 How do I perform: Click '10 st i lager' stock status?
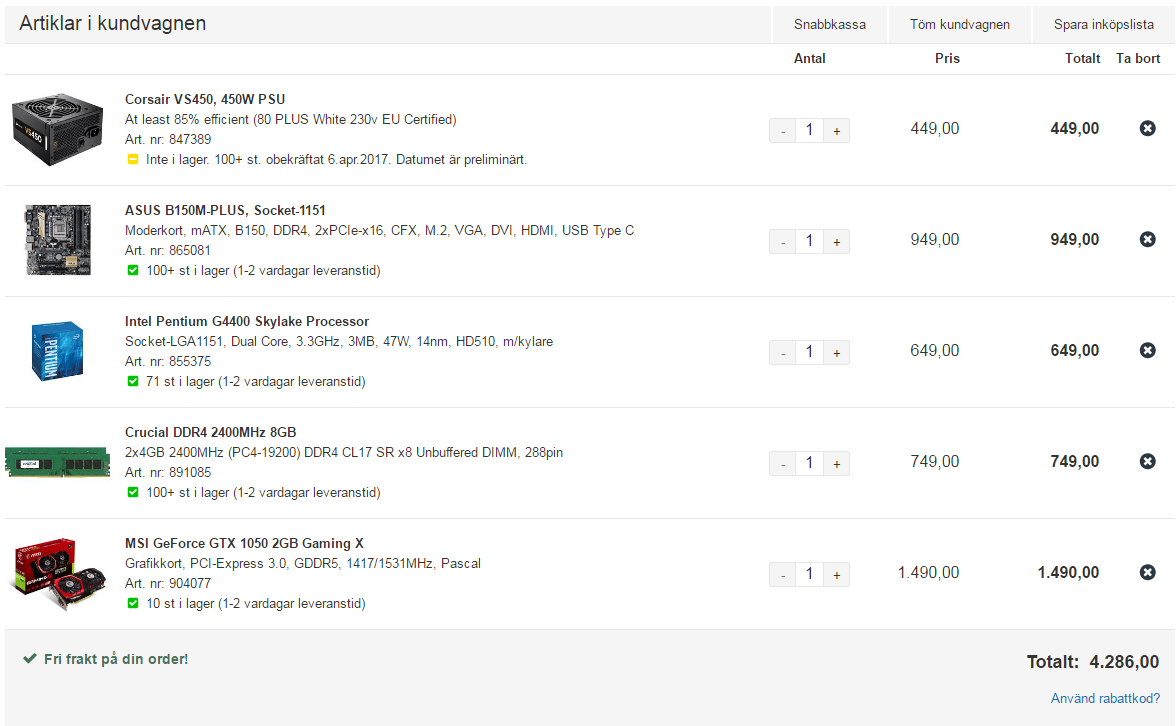[256, 604]
